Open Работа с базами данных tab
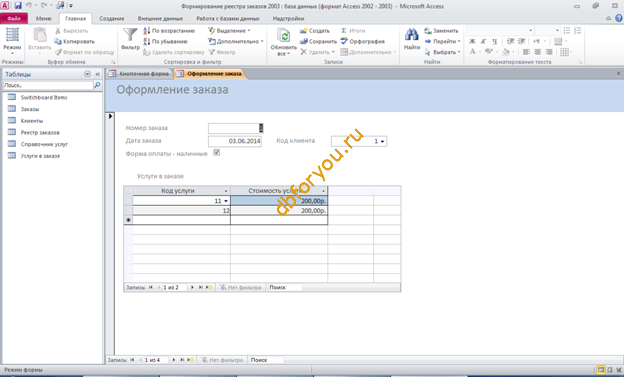 coord(228,18)
